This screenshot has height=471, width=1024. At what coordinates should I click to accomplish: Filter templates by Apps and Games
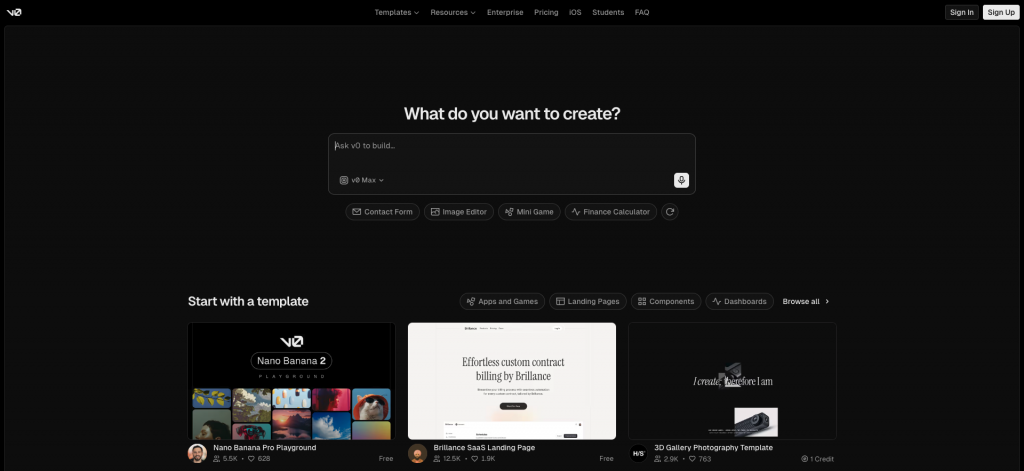pyautogui.click(x=502, y=301)
